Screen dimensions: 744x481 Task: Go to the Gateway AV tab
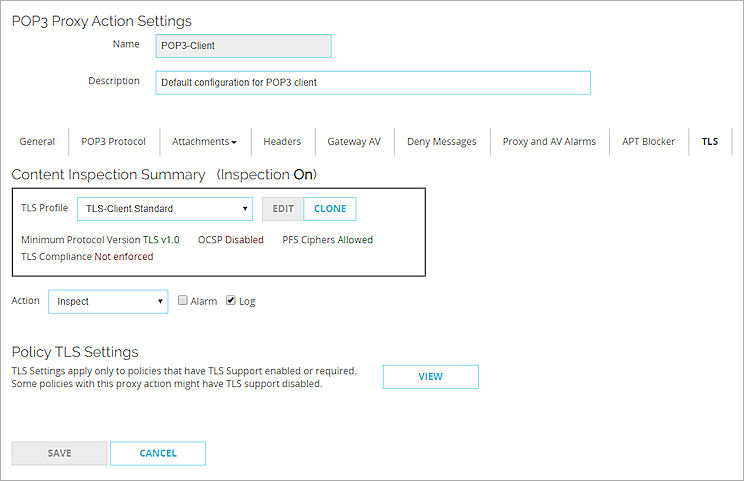(354, 142)
